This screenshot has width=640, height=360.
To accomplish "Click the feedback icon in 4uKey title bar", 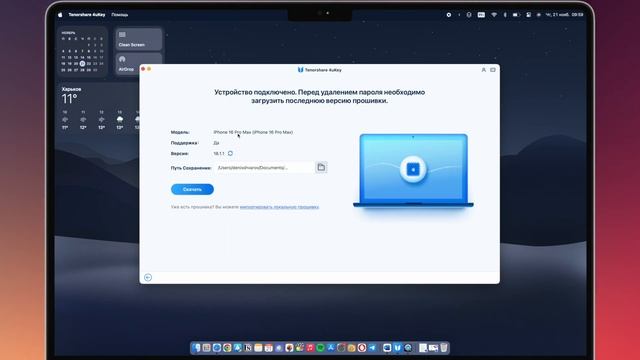I will [493, 70].
